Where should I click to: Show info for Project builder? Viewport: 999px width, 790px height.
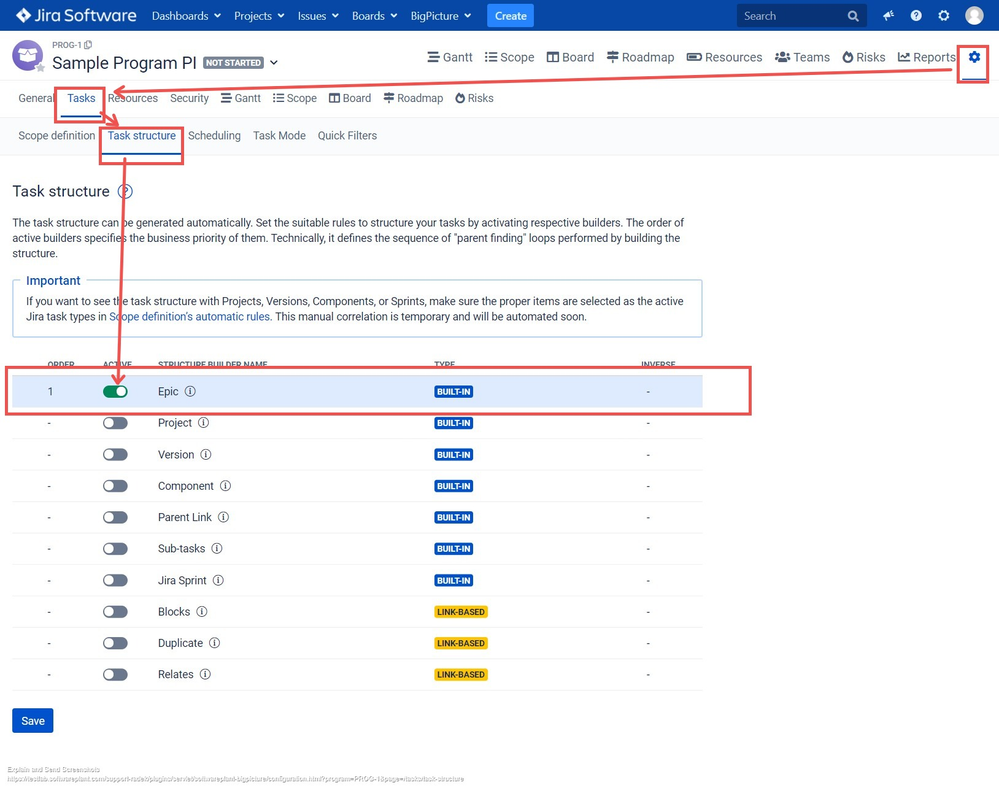click(x=203, y=422)
